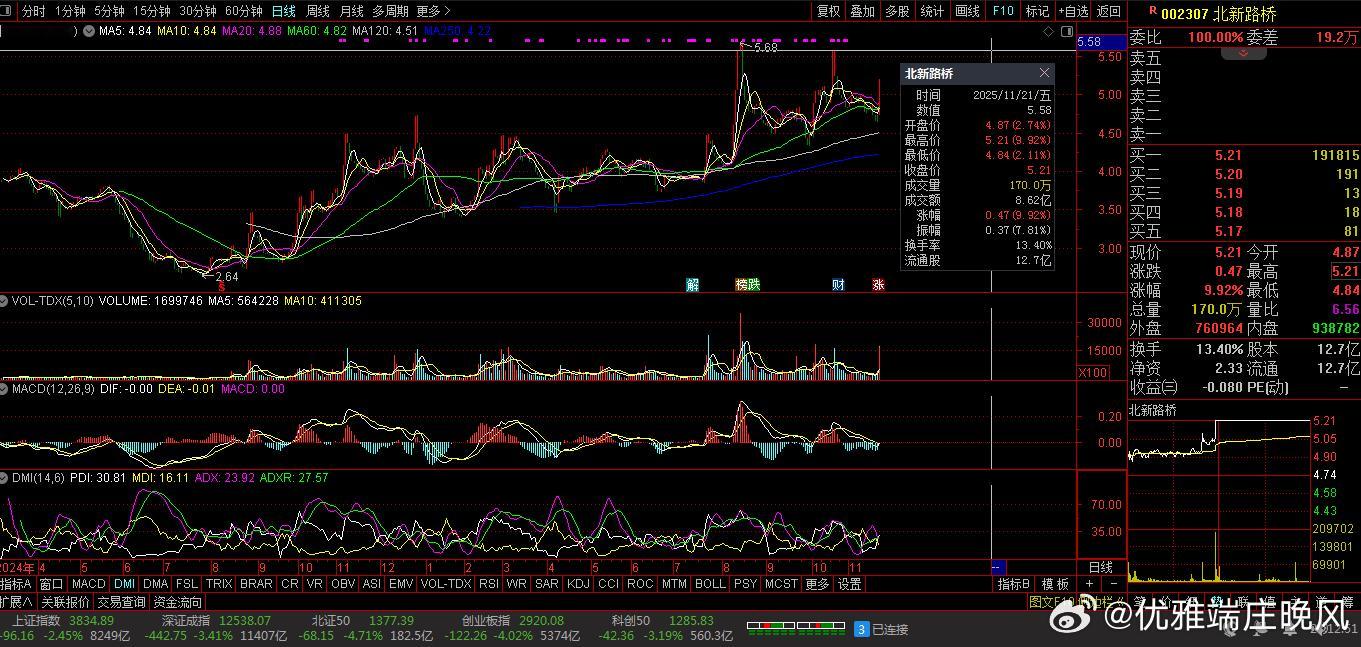Expand the order book double-chevron arrow

(1244, 53)
